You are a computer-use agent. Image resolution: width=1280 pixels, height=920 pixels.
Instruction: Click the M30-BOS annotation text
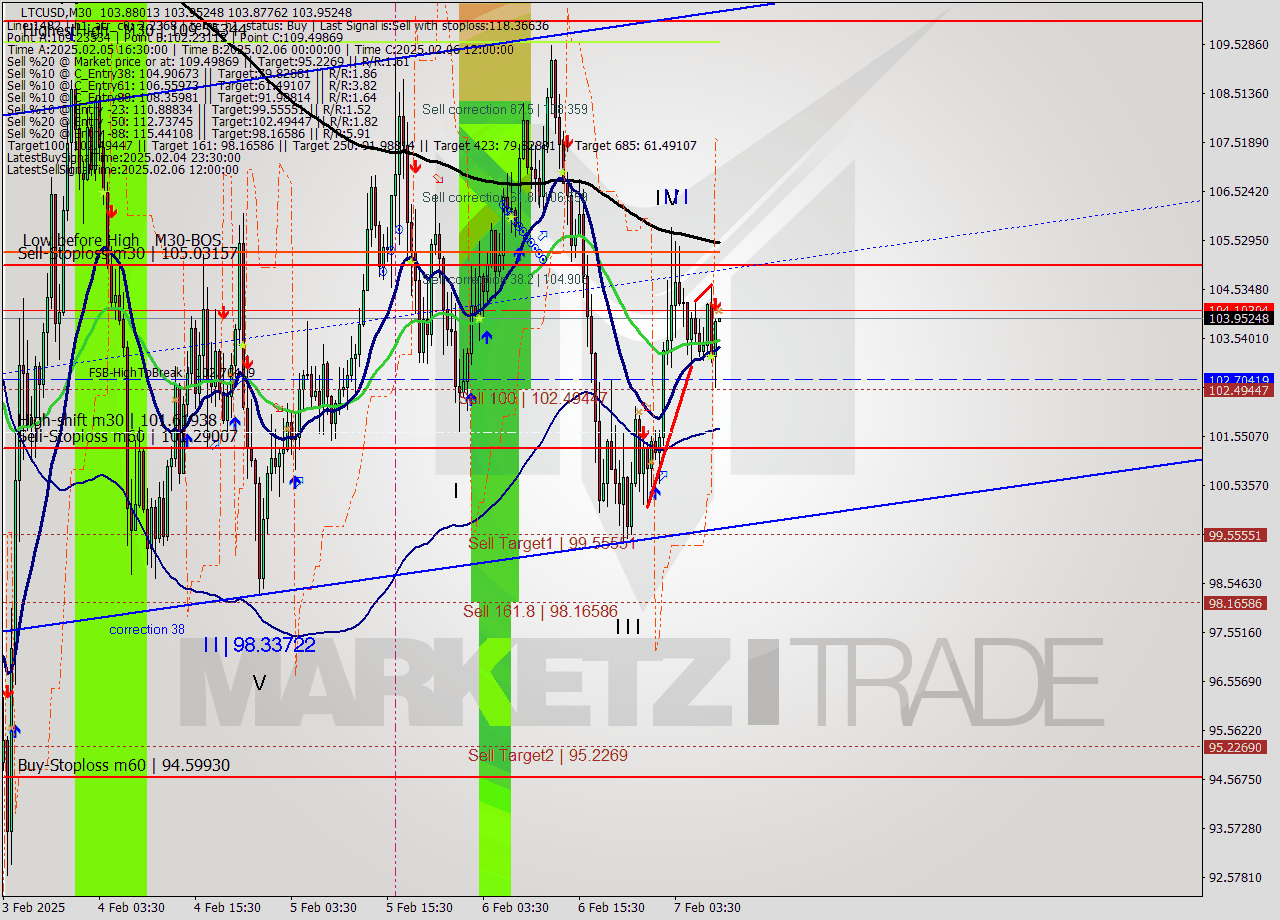pyautogui.click(x=189, y=240)
